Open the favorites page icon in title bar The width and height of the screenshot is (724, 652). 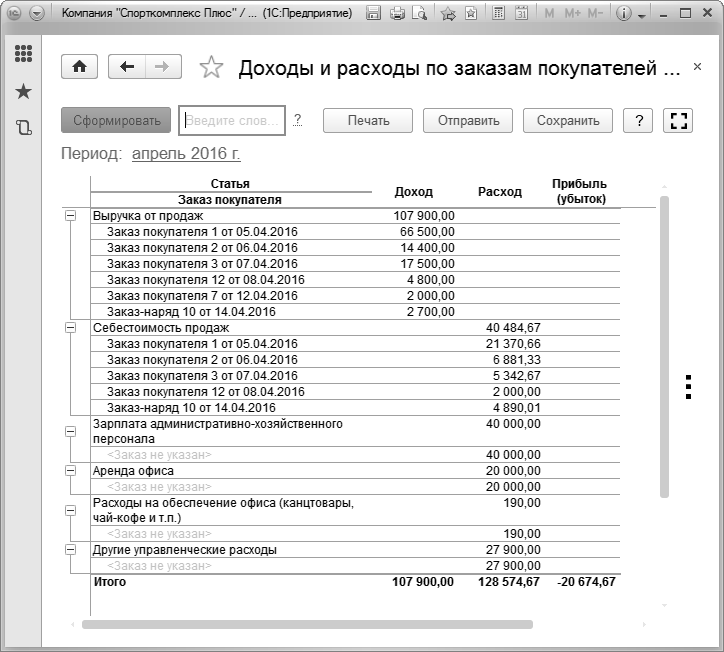[471, 13]
